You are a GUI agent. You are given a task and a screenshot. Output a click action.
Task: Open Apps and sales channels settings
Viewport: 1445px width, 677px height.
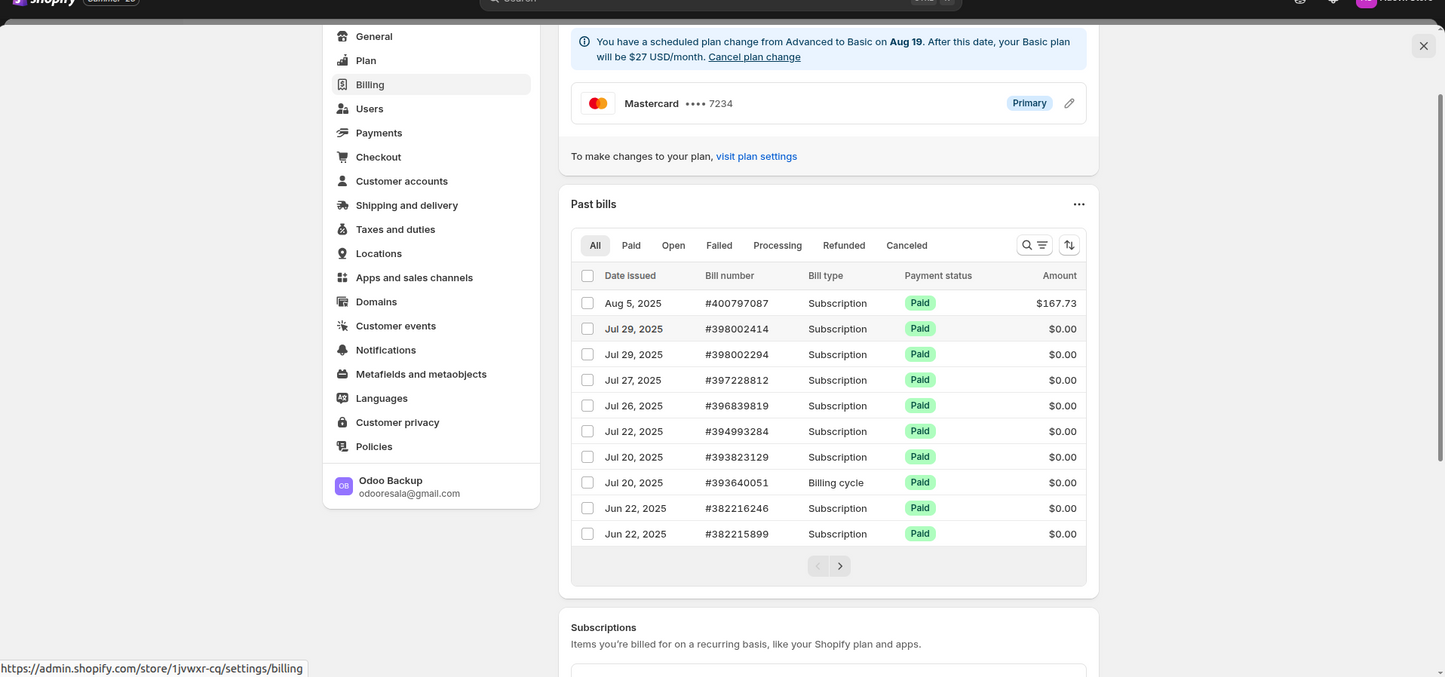[x=414, y=278]
